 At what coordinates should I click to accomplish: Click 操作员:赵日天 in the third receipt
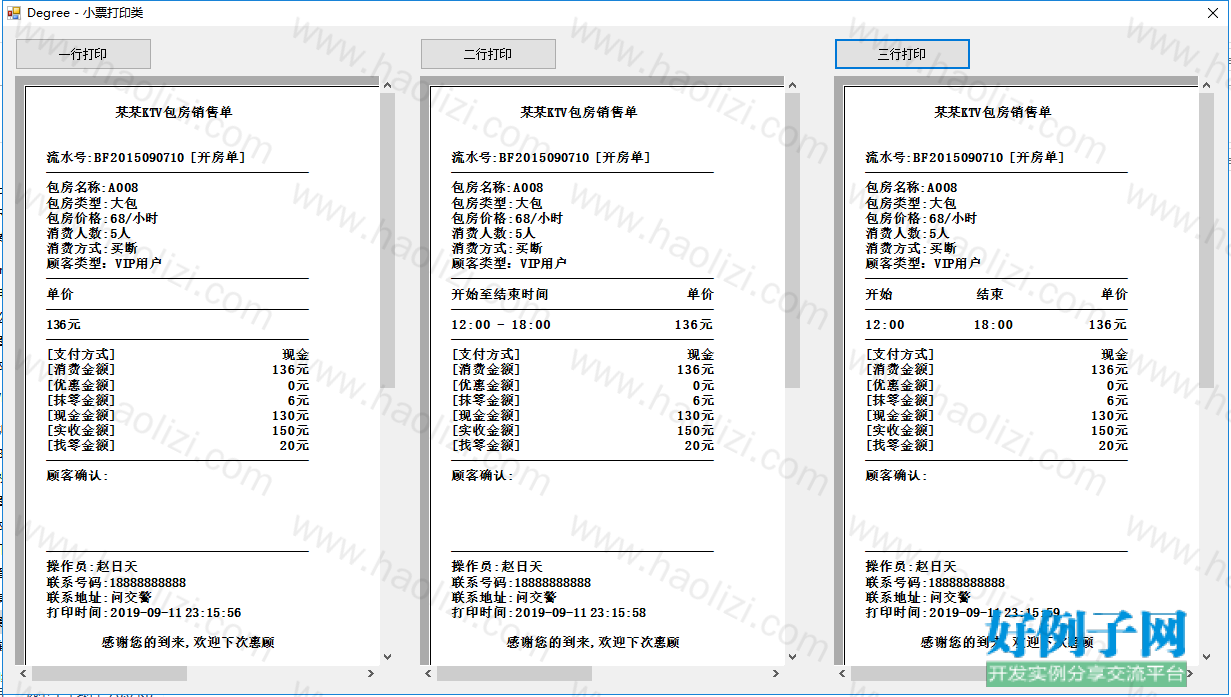911,567
